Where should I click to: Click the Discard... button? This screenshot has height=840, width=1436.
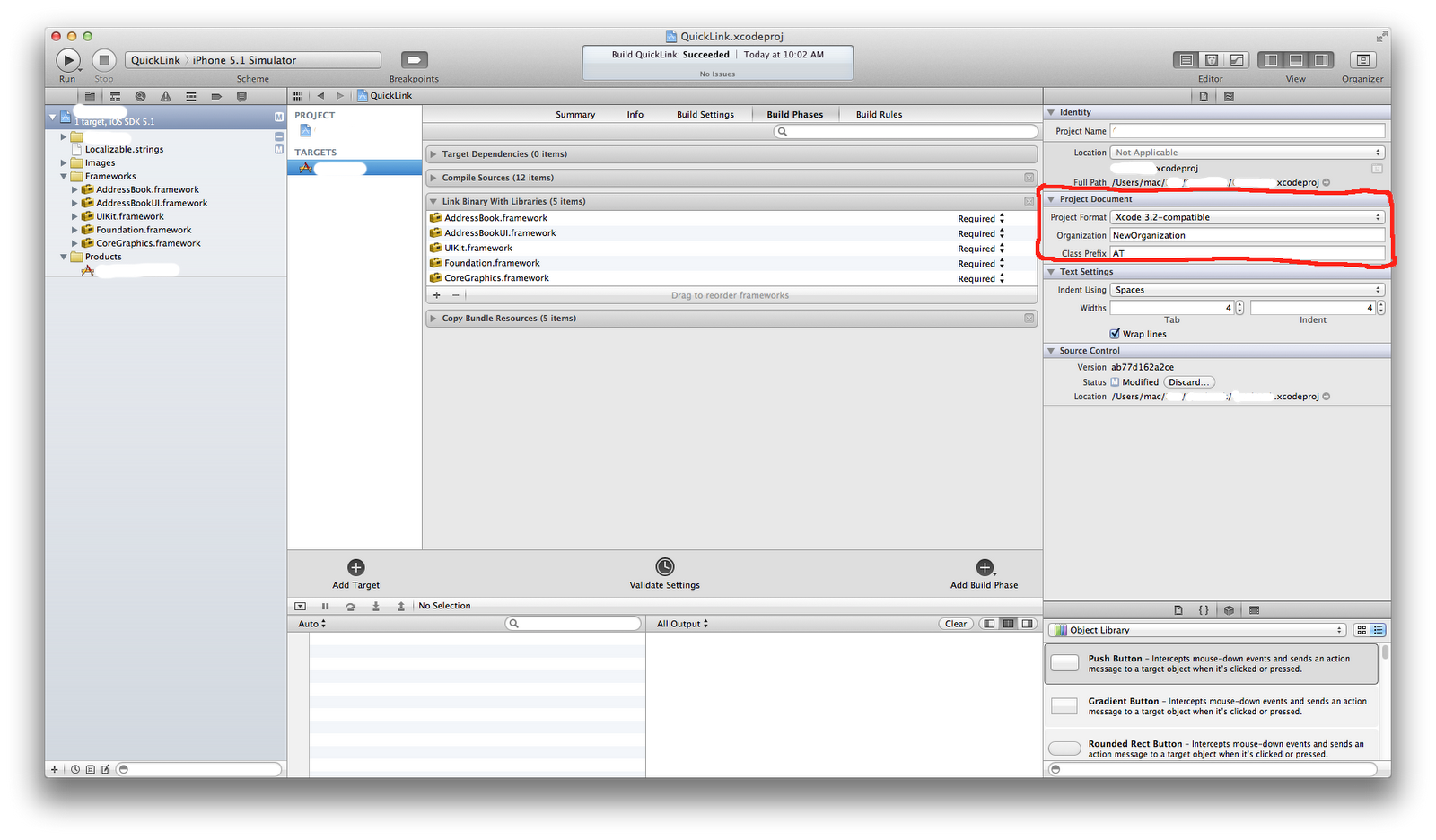[1189, 382]
